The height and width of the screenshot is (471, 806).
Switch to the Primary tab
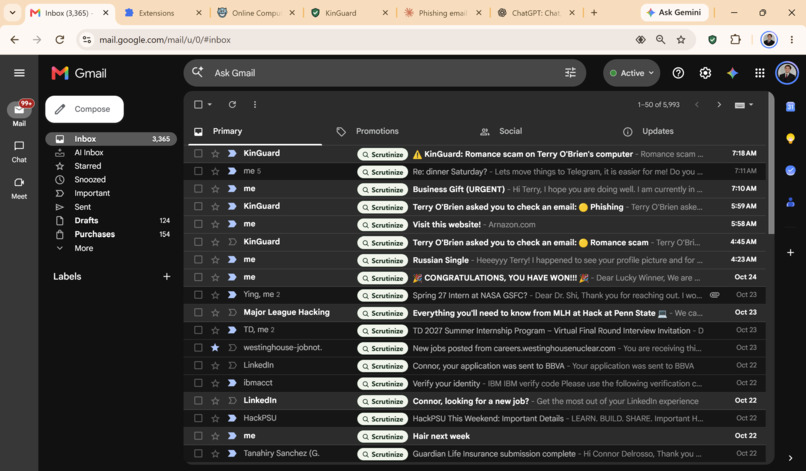(x=255, y=132)
